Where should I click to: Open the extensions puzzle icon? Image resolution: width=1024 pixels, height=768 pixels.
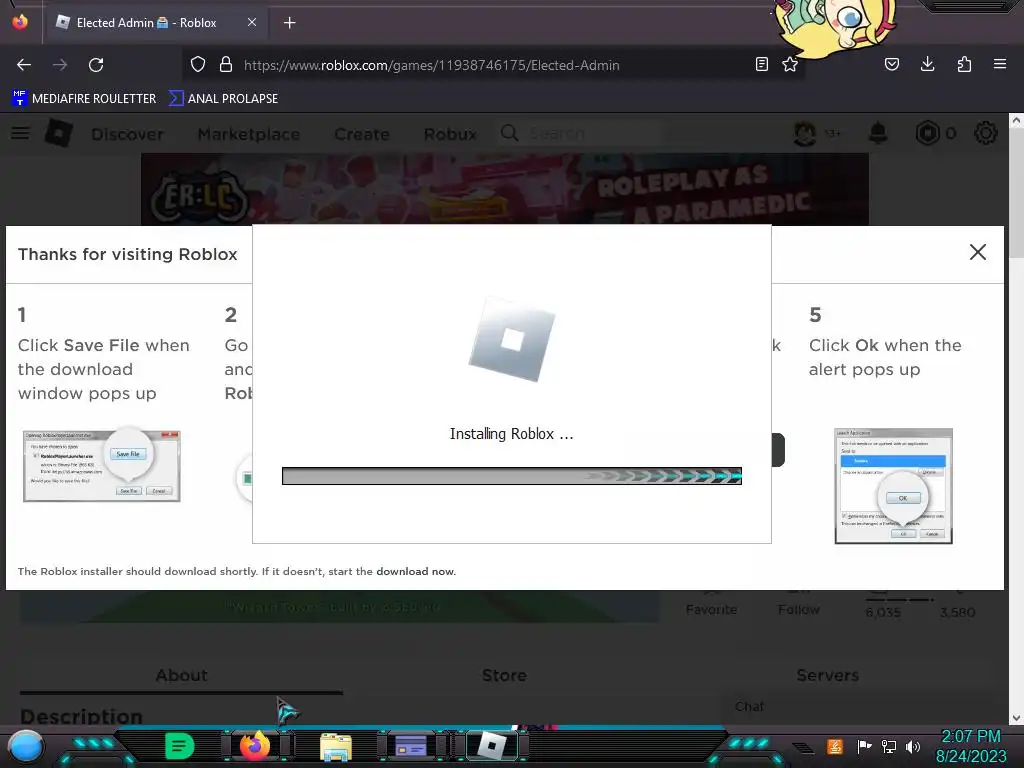tap(964, 65)
